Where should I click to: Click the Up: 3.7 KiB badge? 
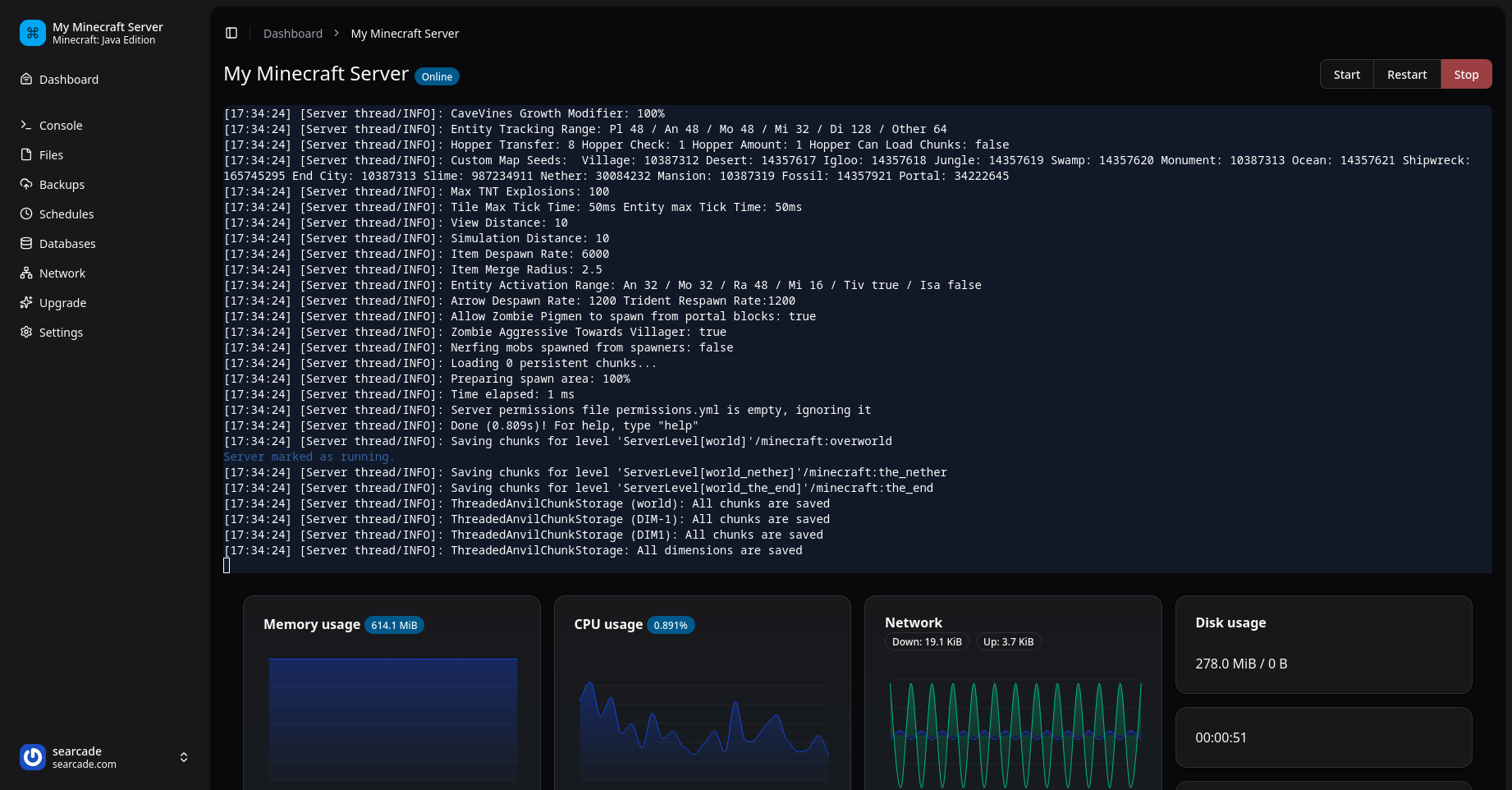[x=1008, y=642]
